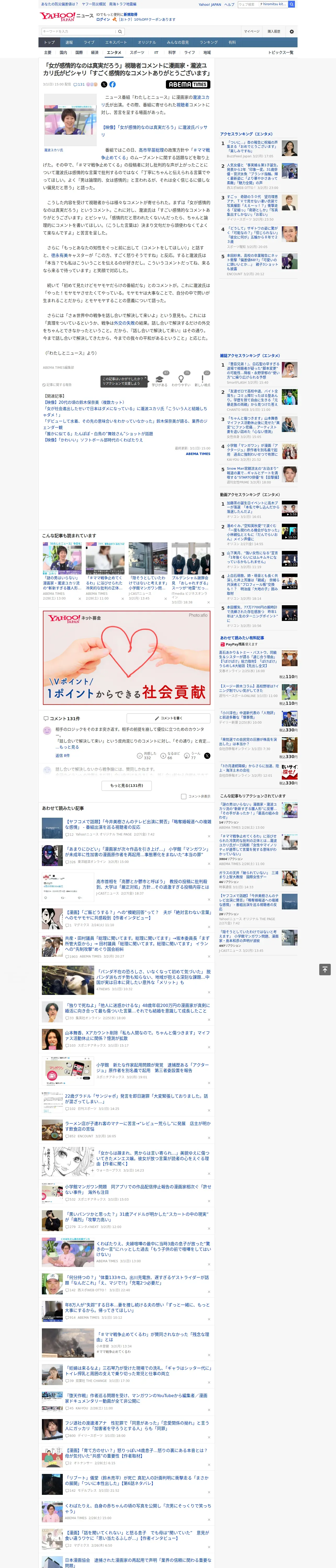Image resolution: width=336 pixels, height=1568 pixels.
Task: Open ライブ navigation tab
Action: [x=89, y=43]
